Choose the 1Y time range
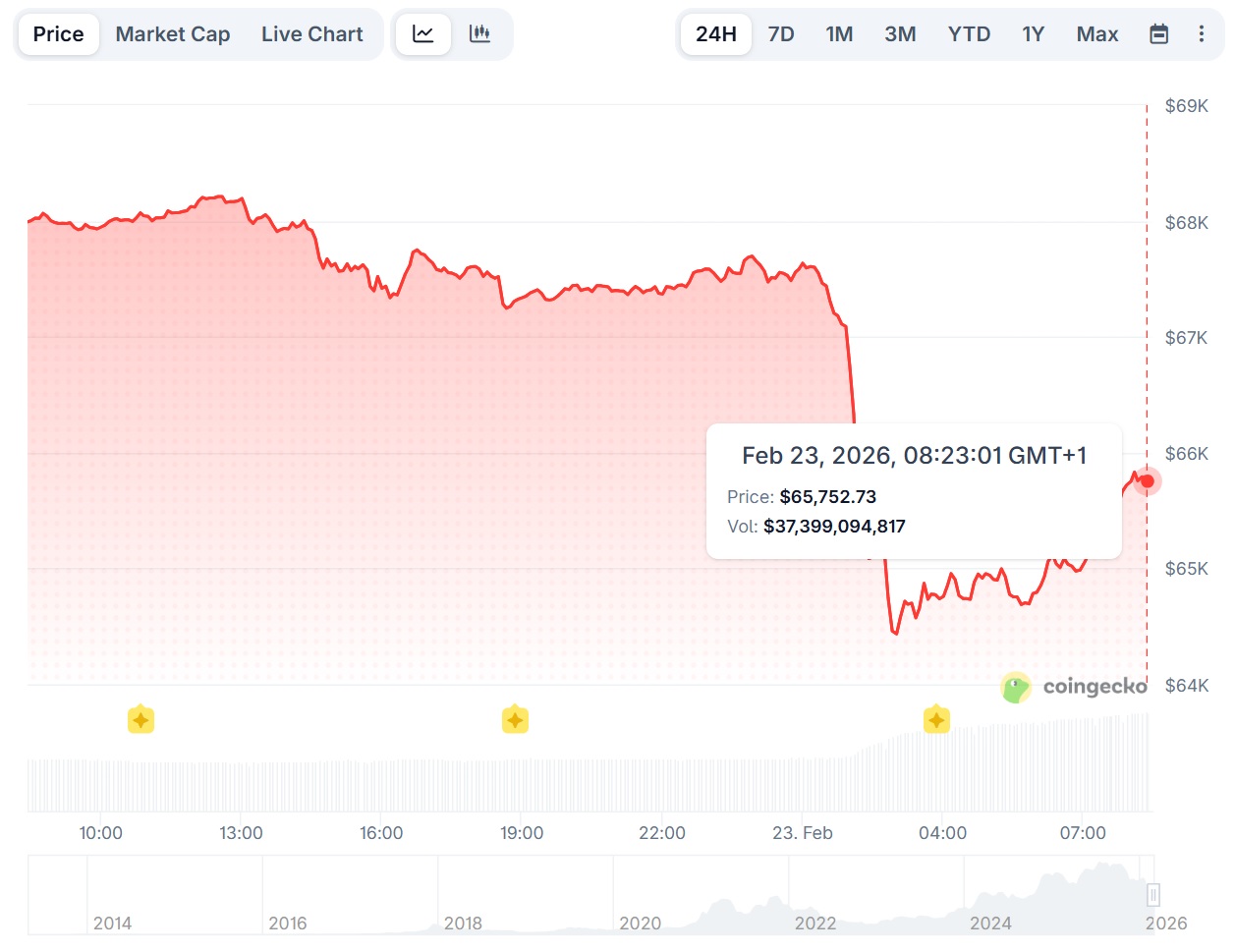The width and height of the screenshot is (1235, 952). pyautogui.click(x=1033, y=34)
